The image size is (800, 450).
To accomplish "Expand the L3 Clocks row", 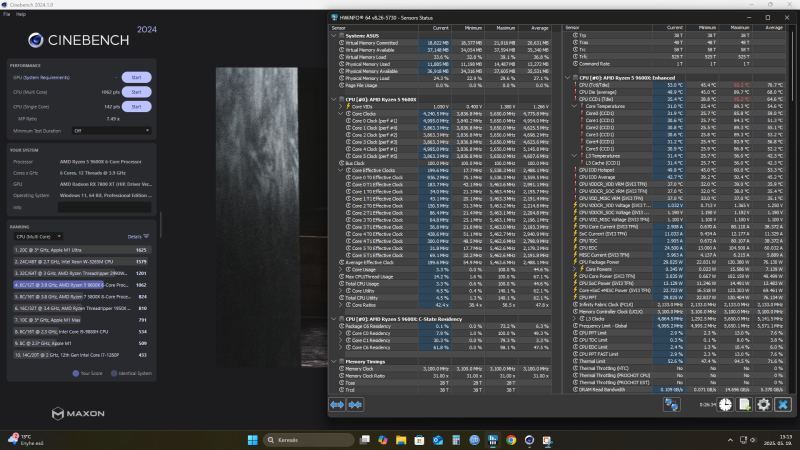I will point(574,318).
